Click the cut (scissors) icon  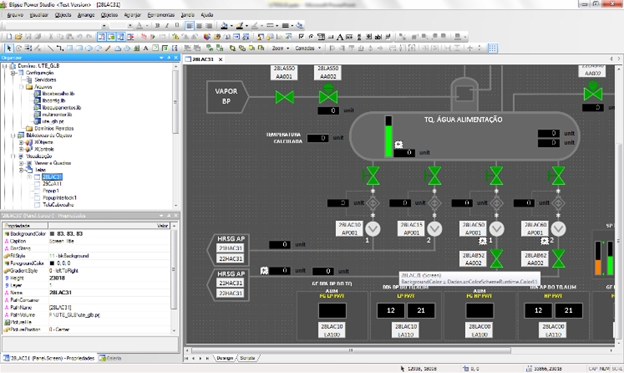[x=51, y=37]
